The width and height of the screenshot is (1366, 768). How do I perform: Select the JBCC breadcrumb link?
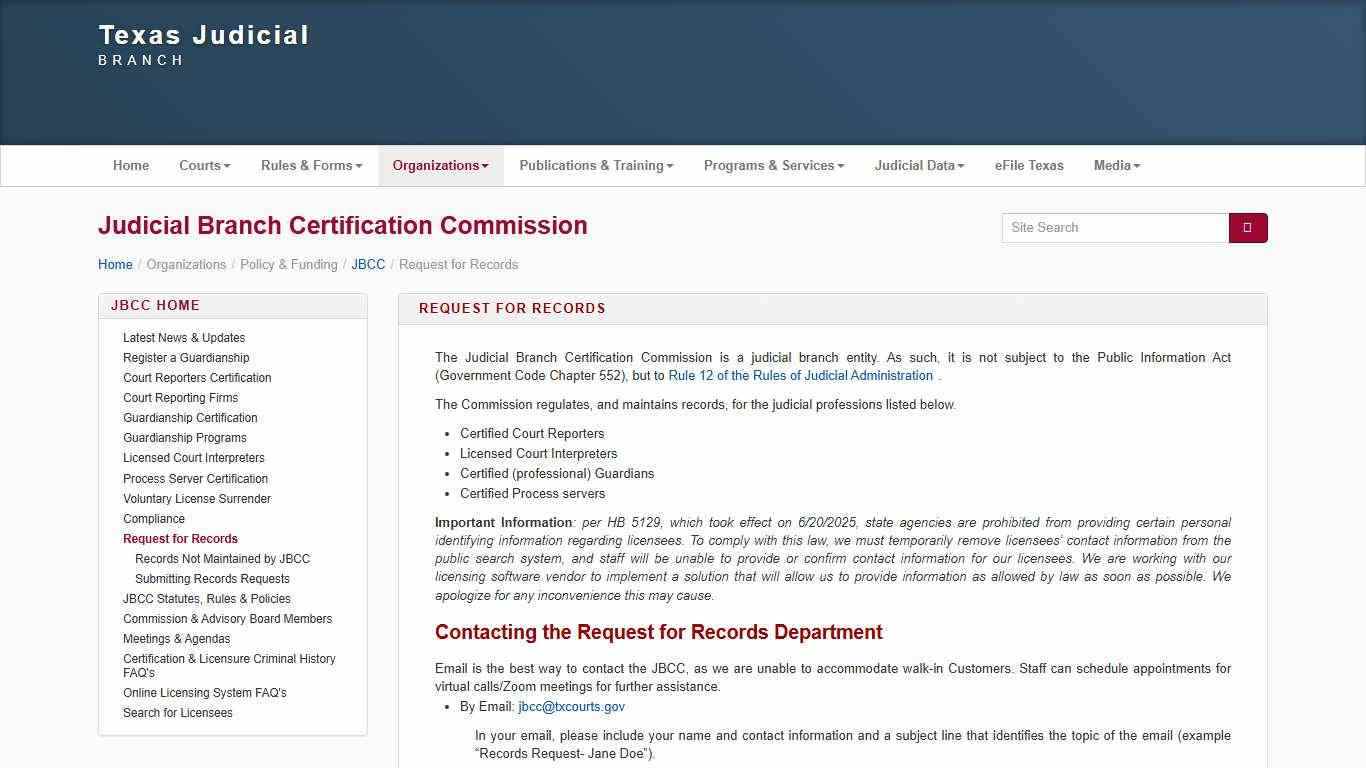(368, 265)
